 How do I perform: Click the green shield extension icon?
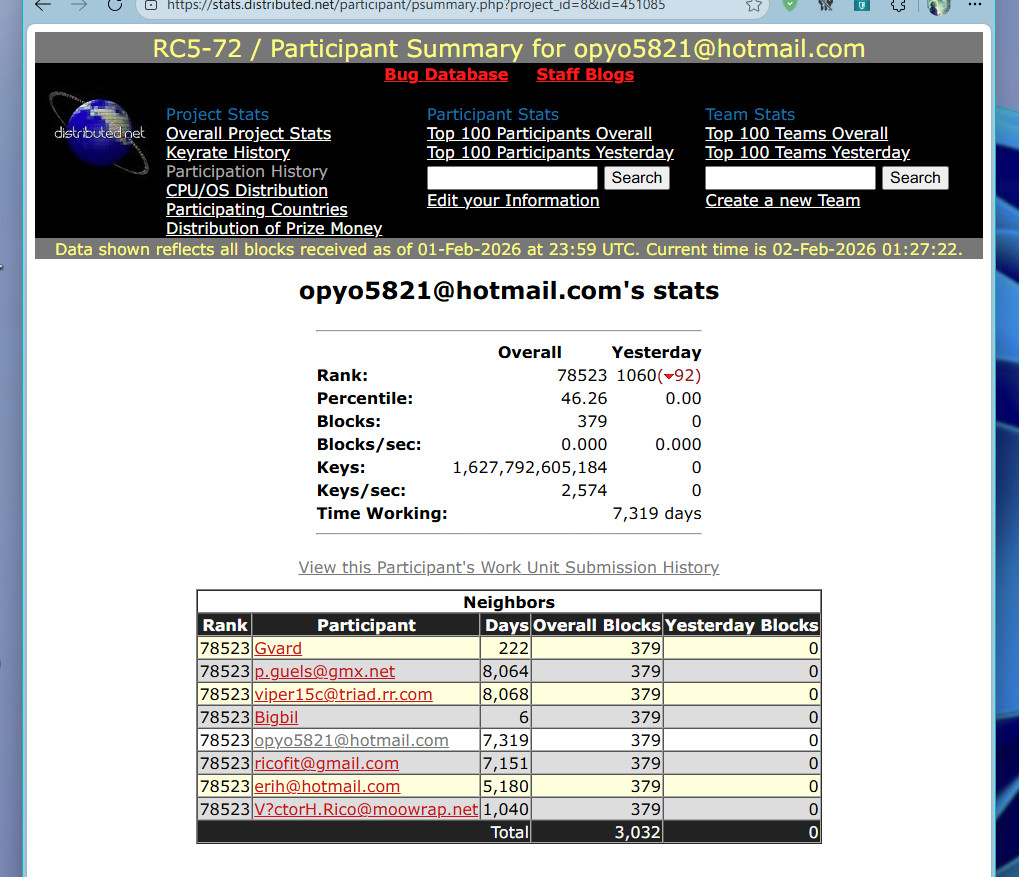pos(790,5)
